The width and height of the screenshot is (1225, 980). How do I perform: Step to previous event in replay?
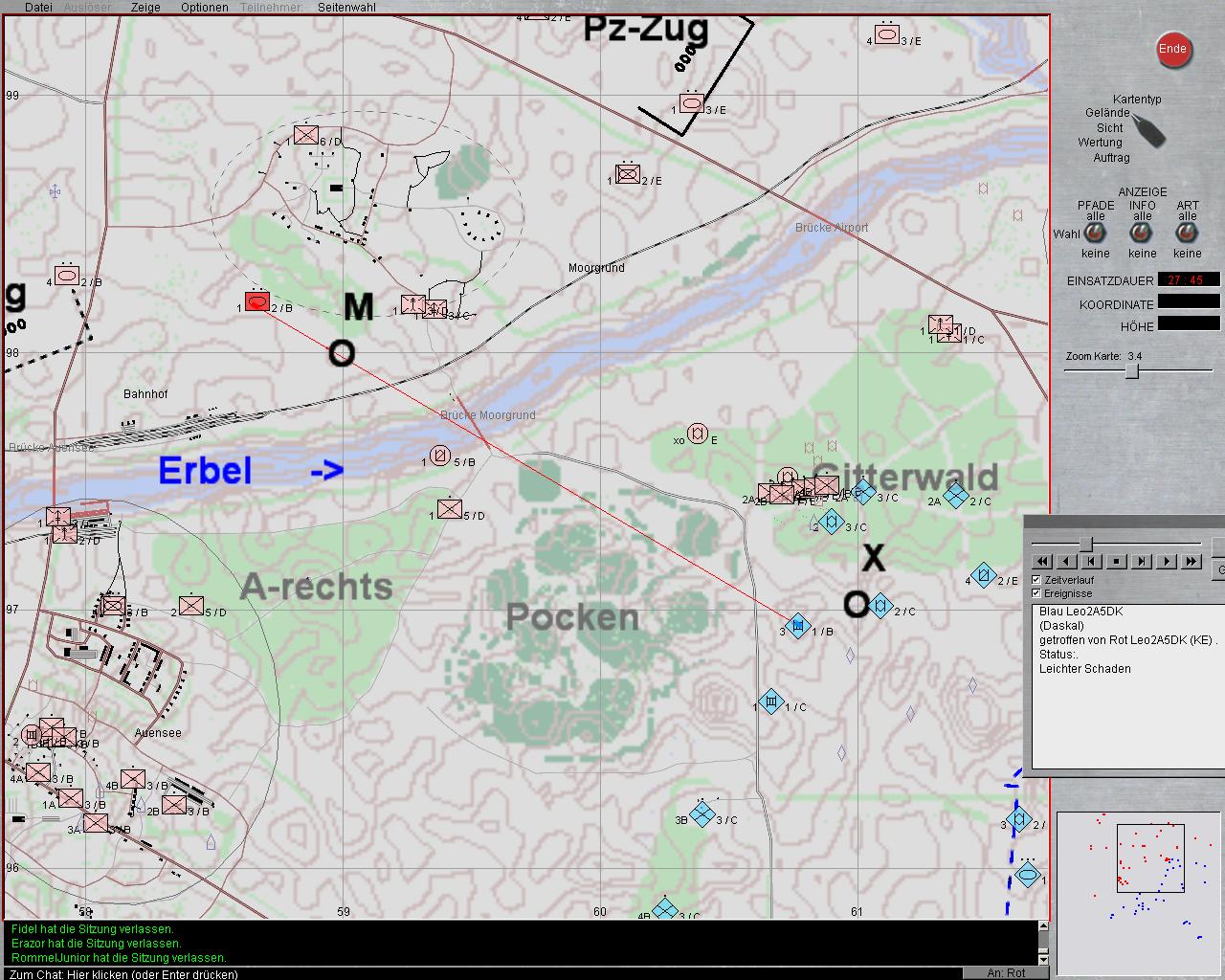(1091, 562)
